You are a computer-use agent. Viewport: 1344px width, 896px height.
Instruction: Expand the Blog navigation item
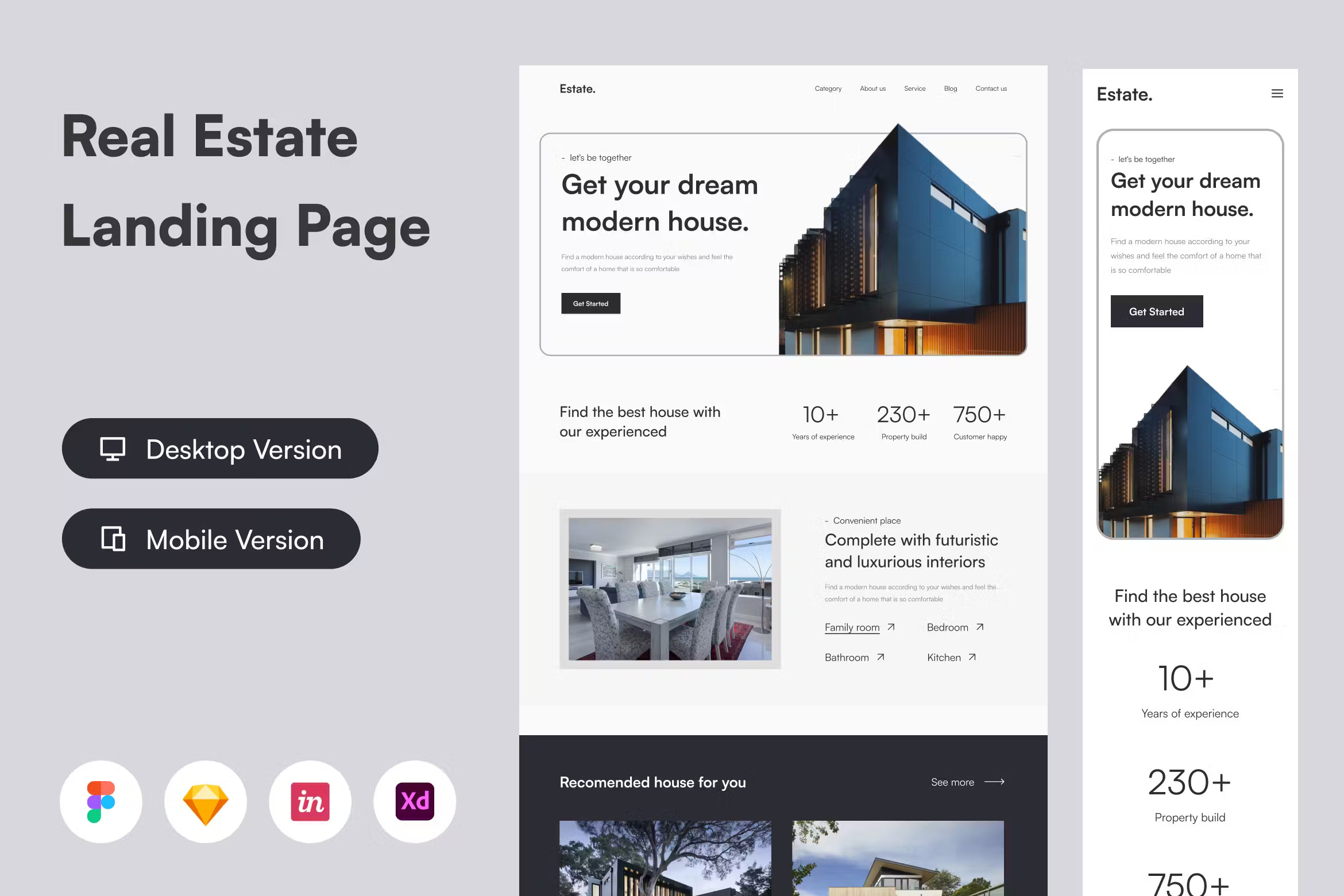pos(951,88)
